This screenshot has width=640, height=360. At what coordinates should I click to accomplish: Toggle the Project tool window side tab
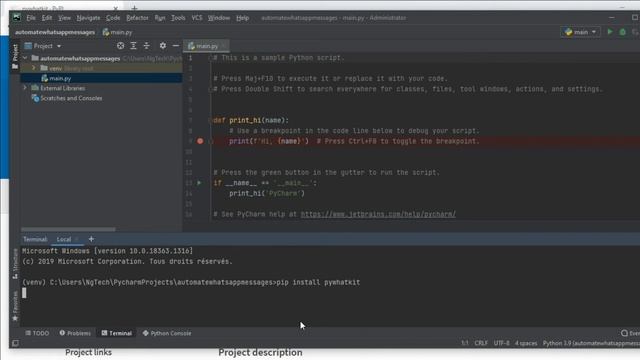point(15,56)
